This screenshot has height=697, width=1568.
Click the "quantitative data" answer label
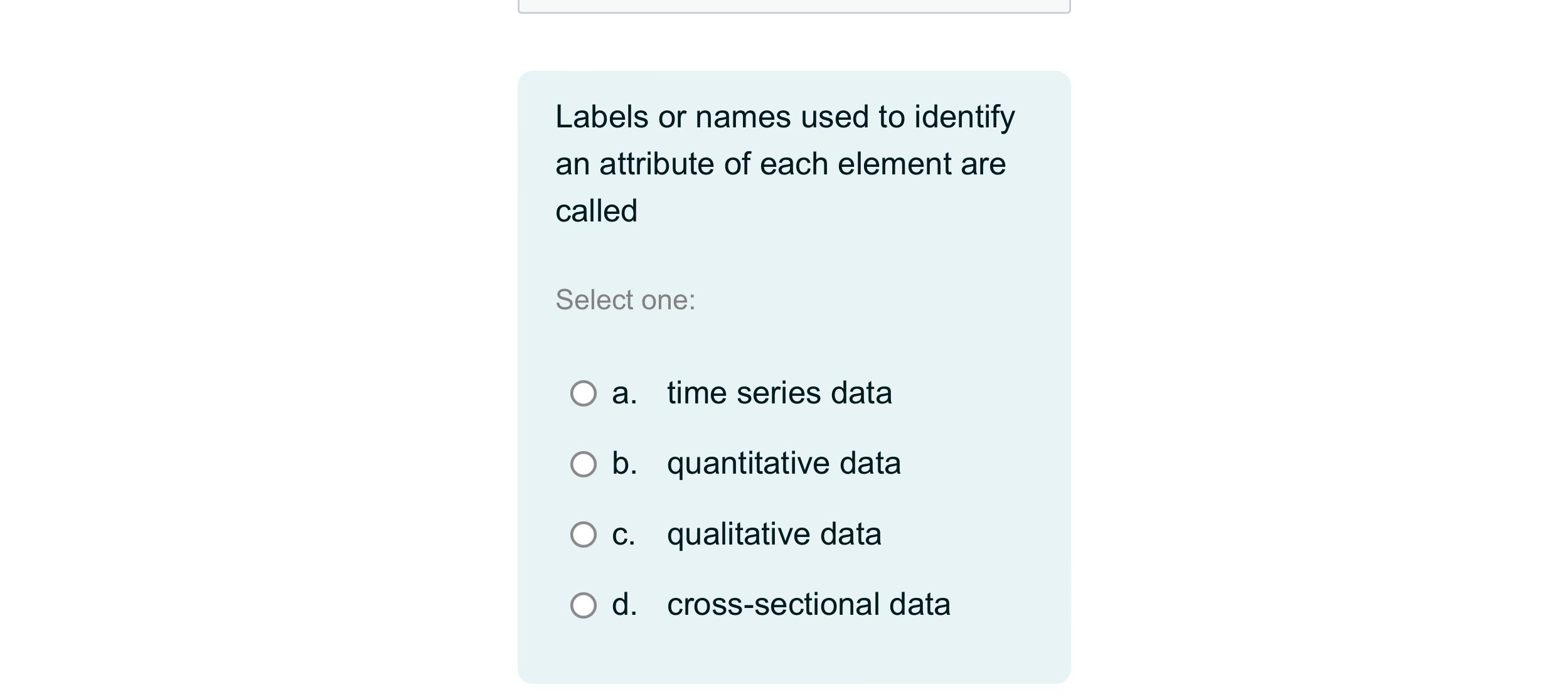[784, 464]
